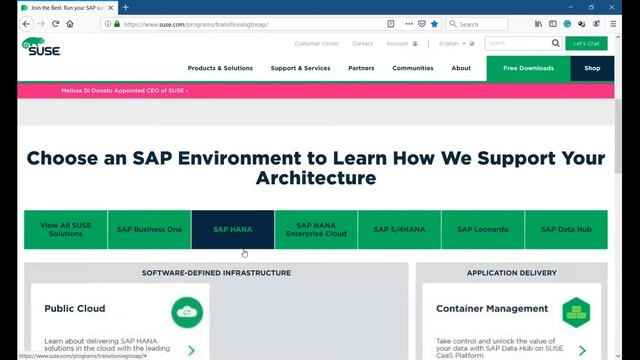Go to the Firefox home page icon
Image resolution: width=640 pixels, height=360 pixels.
point(70,24)
